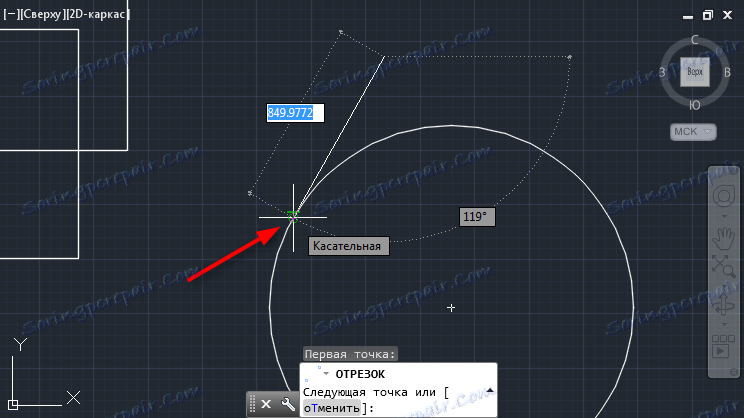Close the command line window
Viewport: 744px width, 418px height.
[x=266, y=404]
